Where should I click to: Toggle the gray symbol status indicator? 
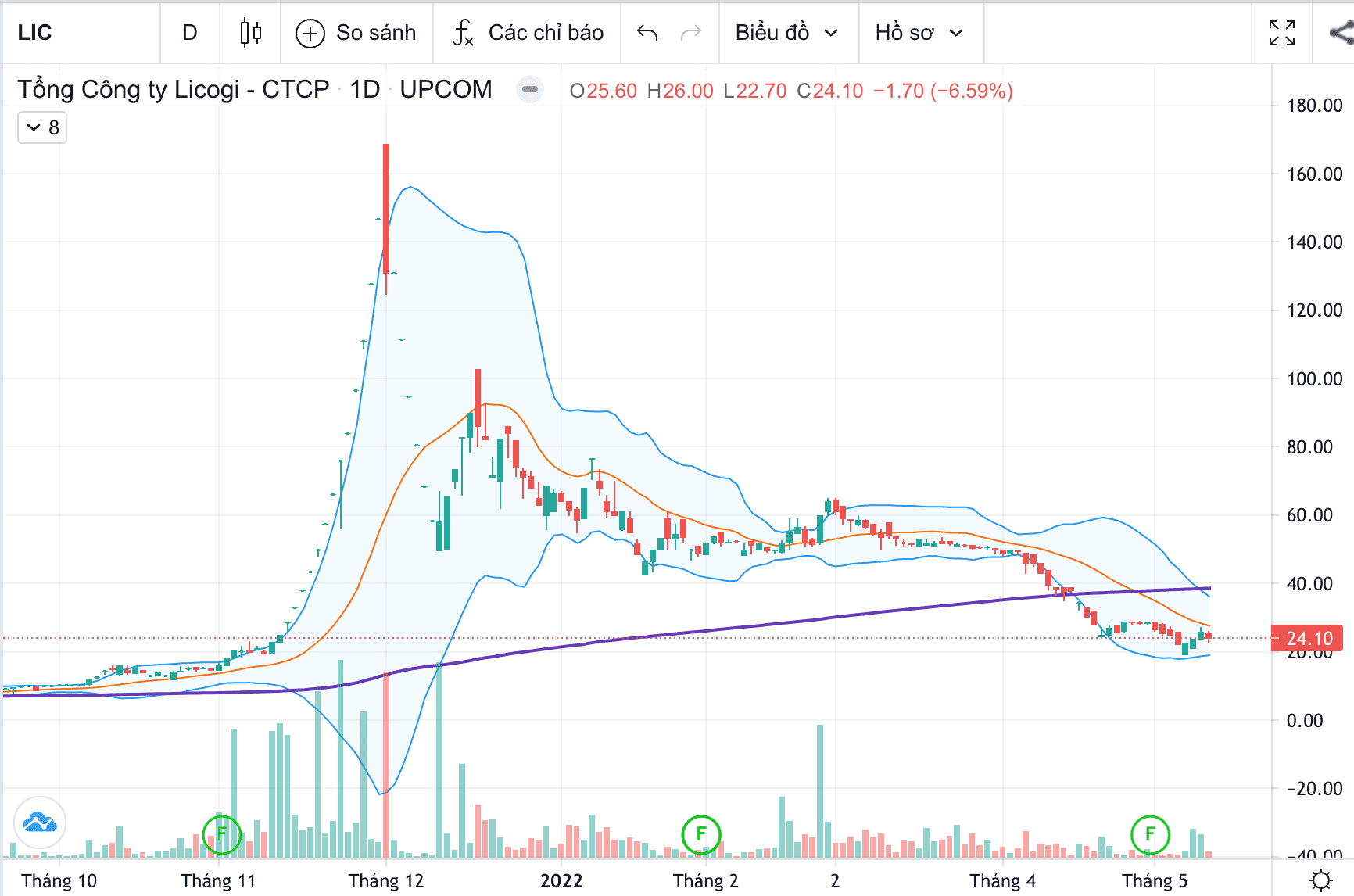pyautogui.click(x=530, y=89)
